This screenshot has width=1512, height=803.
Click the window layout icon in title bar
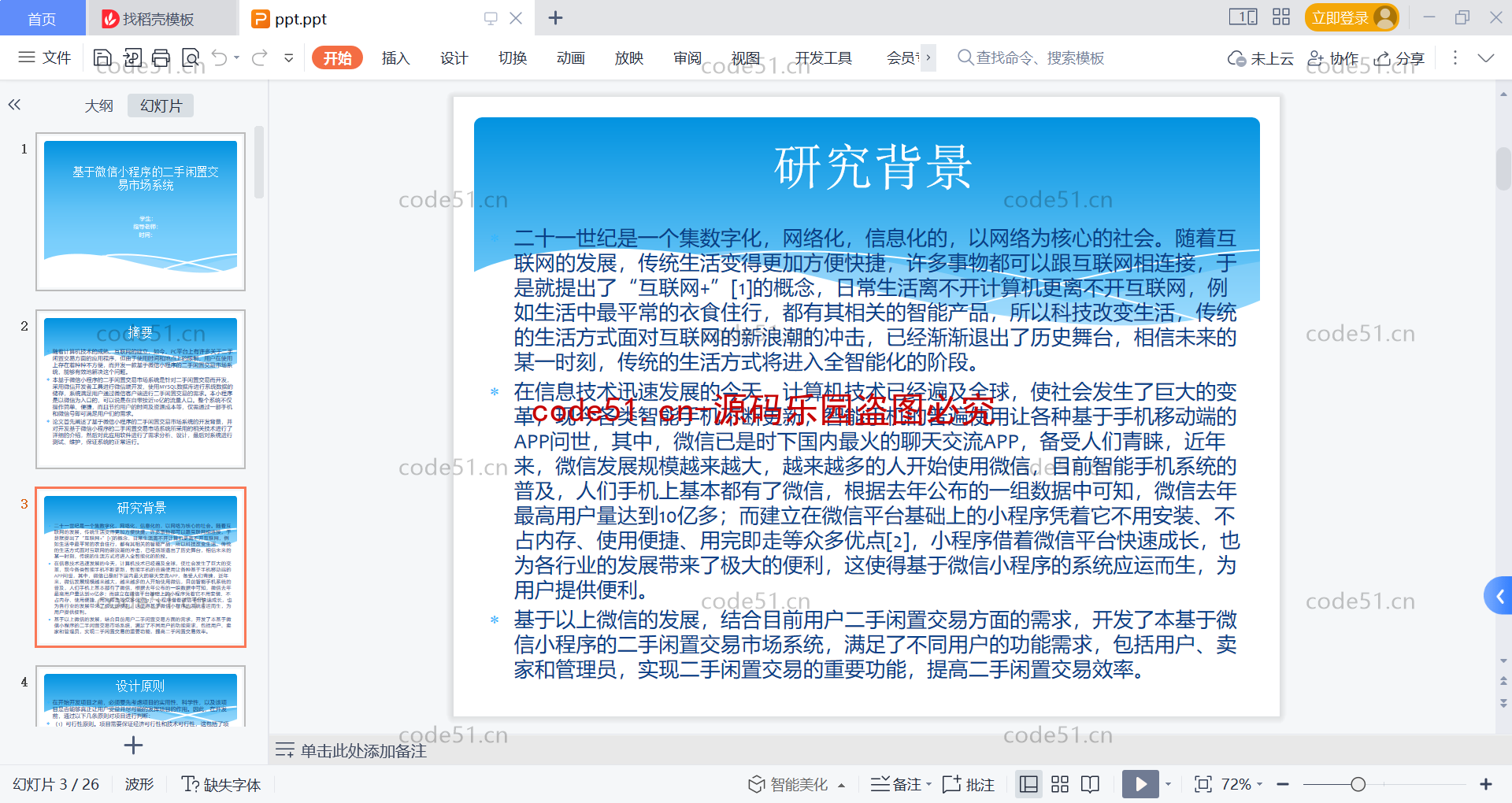(1243, 17)
